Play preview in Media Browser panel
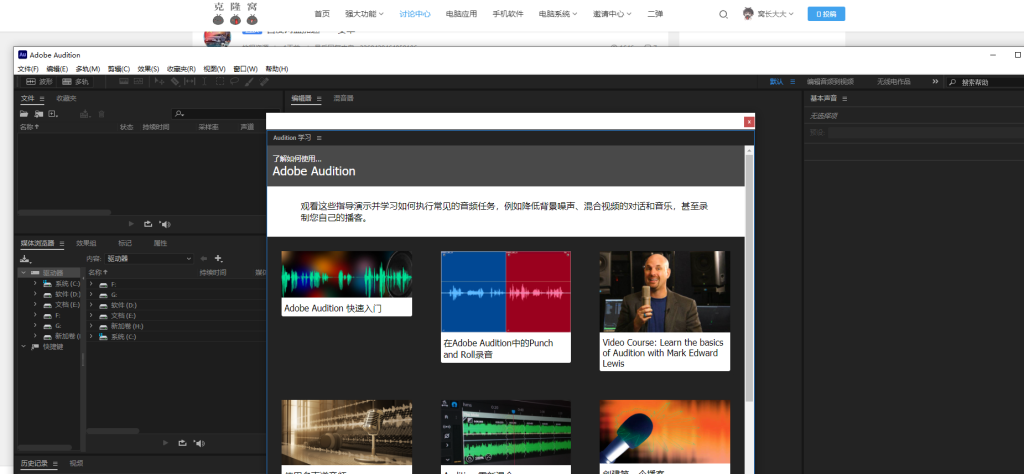Viewport: 1024px width, 474px height. click(x=166, y=443)
